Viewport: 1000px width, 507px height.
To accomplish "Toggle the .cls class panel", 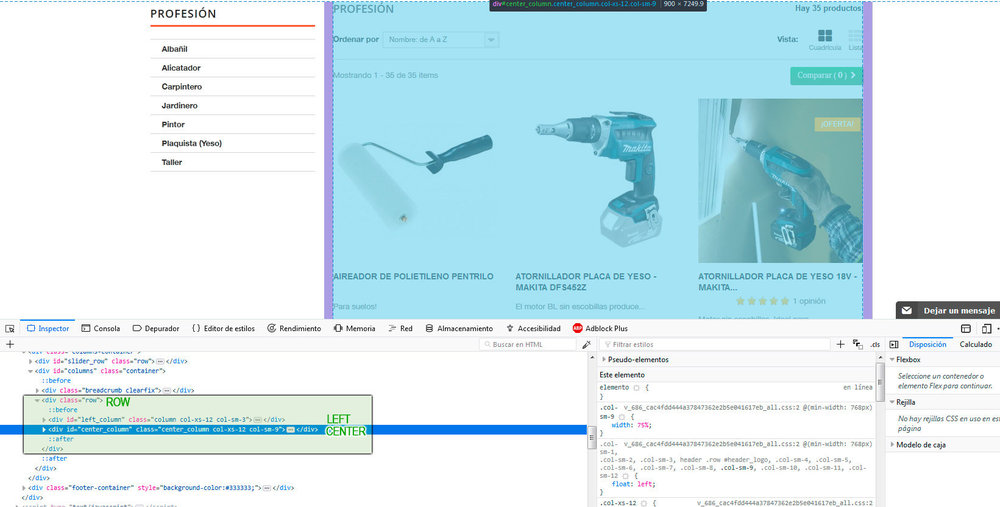I will tap(875, 344).
